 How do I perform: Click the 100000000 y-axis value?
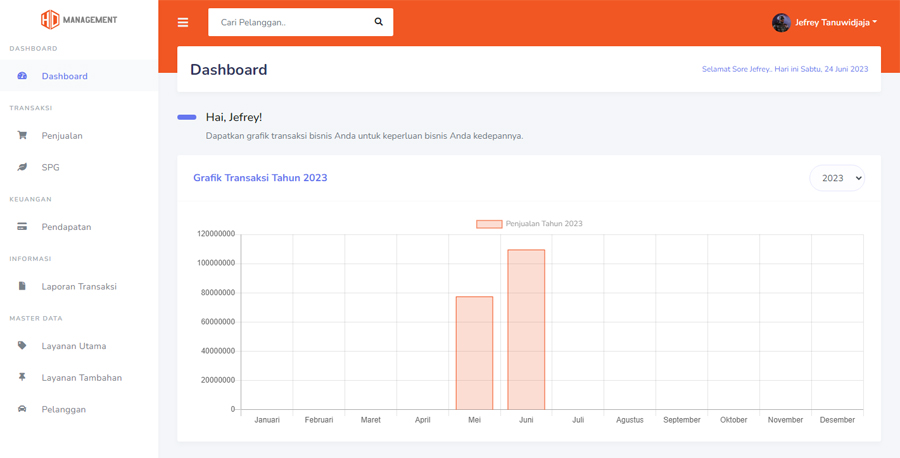215,263
